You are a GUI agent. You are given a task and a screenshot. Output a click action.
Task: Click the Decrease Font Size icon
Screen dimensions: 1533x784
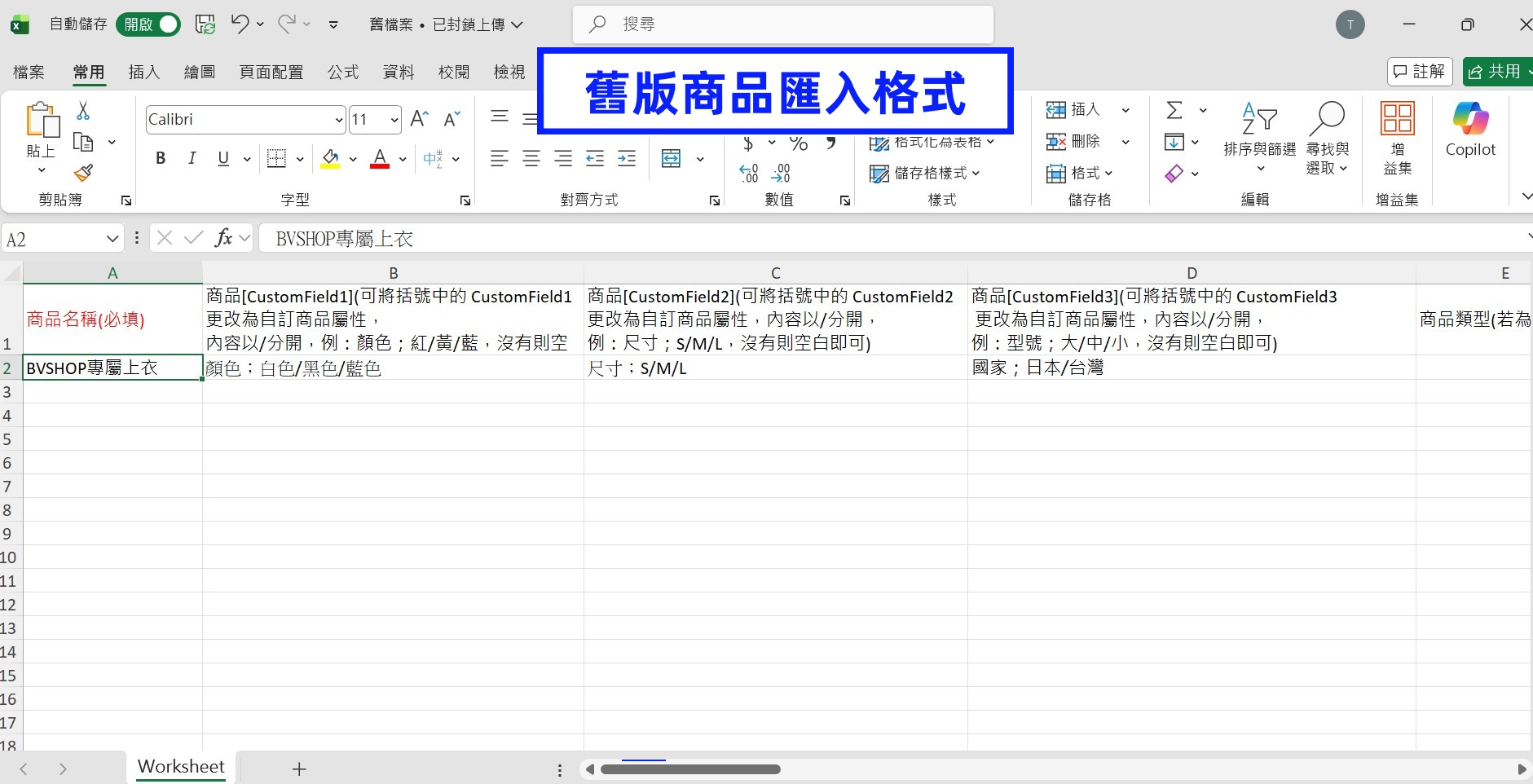(452, 119)
